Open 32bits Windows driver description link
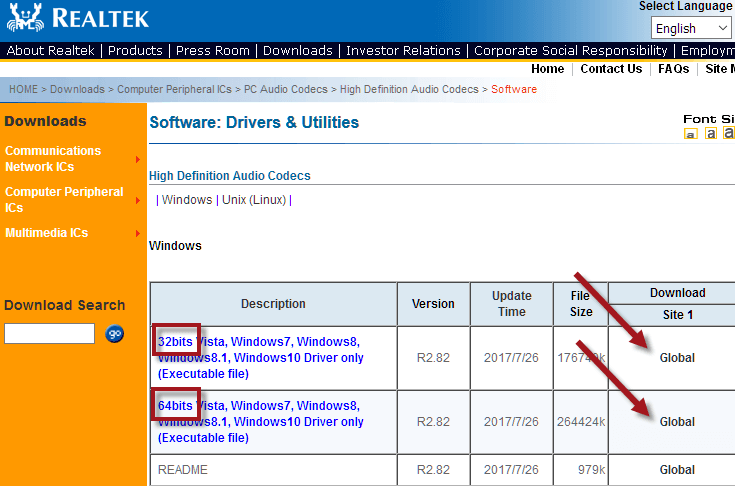This screenshot has width=735, height=486. coord(260,358)
